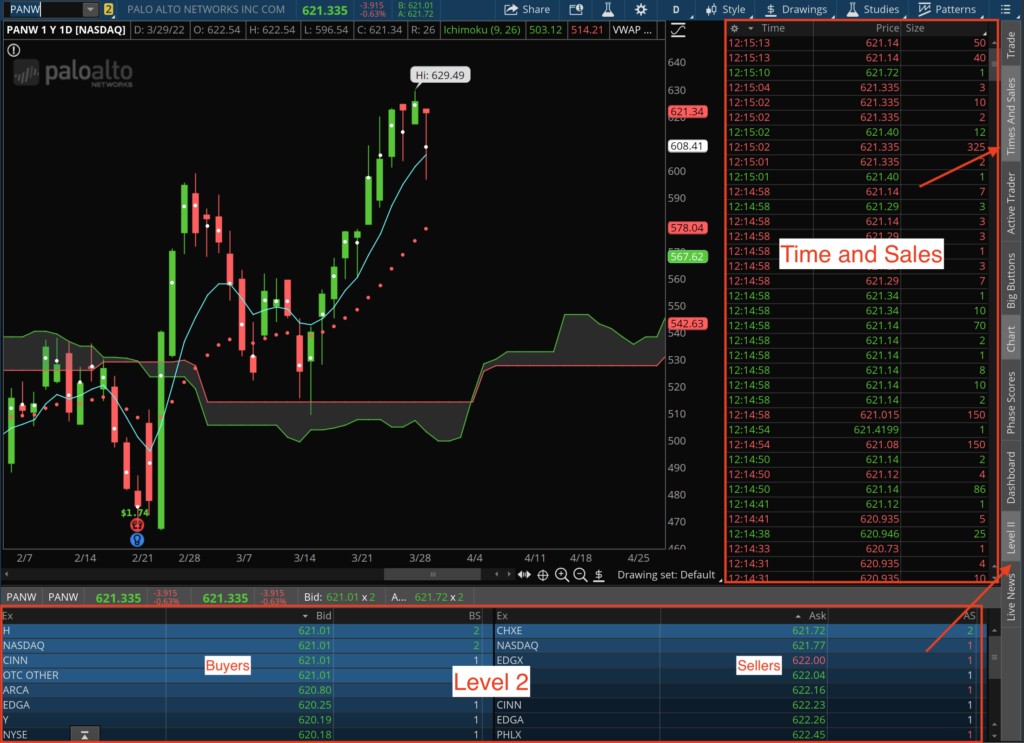The image size is (1024, 743).
Task: Switch to the Big Buttons side tab
Action: [x=1011, y=280]
